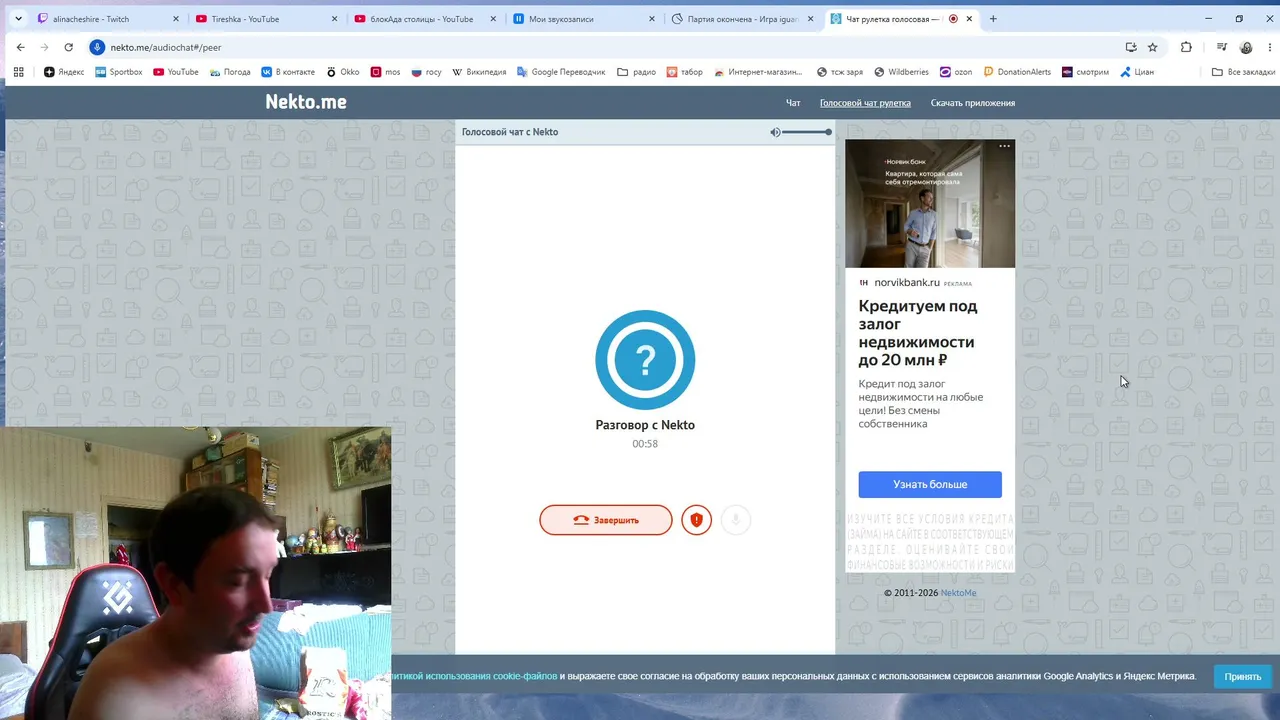
Task: Open the mos bookmark
Action: click(385, 72)
